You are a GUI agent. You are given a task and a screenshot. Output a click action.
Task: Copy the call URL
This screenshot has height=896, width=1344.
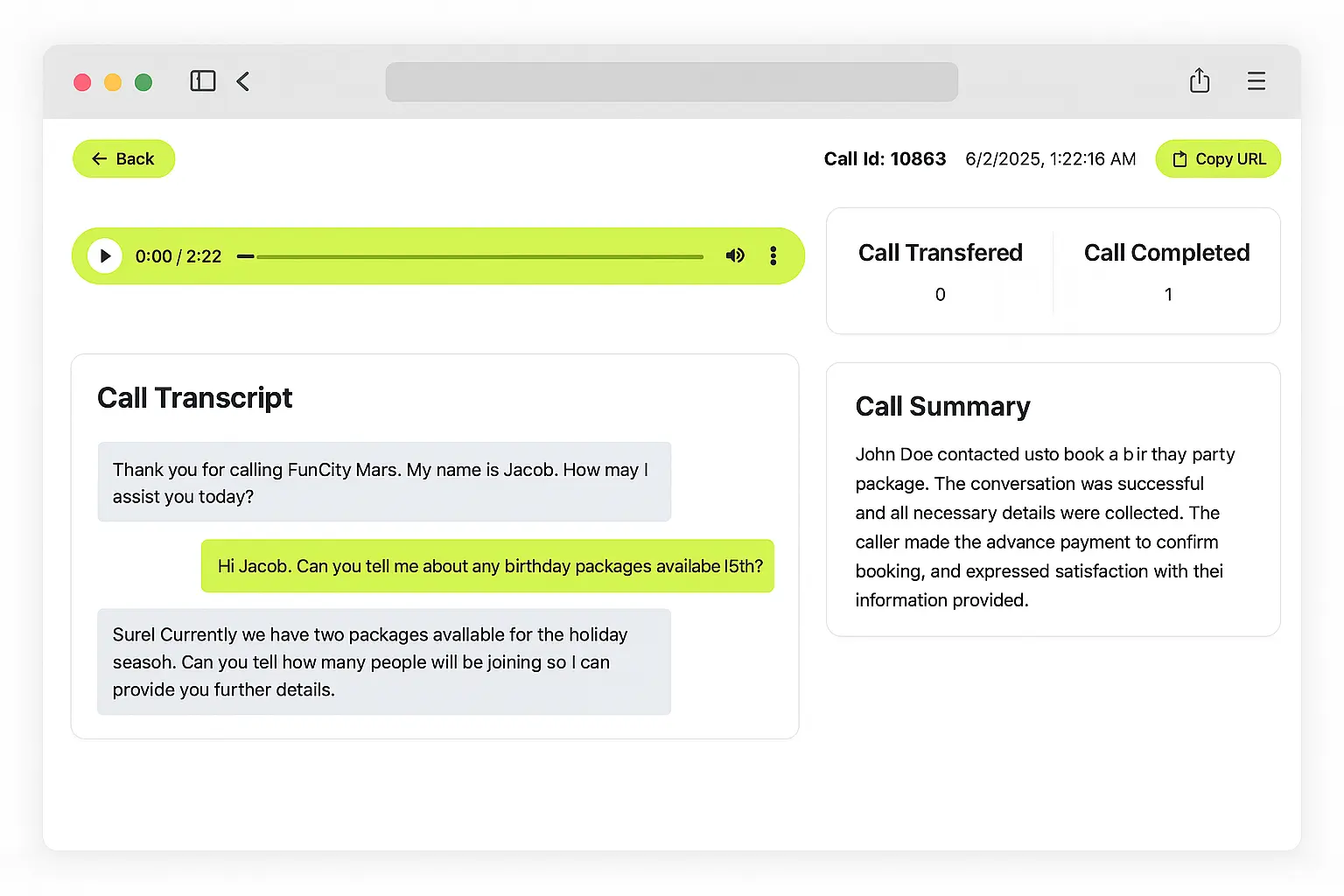click(x=1218, y=158)
